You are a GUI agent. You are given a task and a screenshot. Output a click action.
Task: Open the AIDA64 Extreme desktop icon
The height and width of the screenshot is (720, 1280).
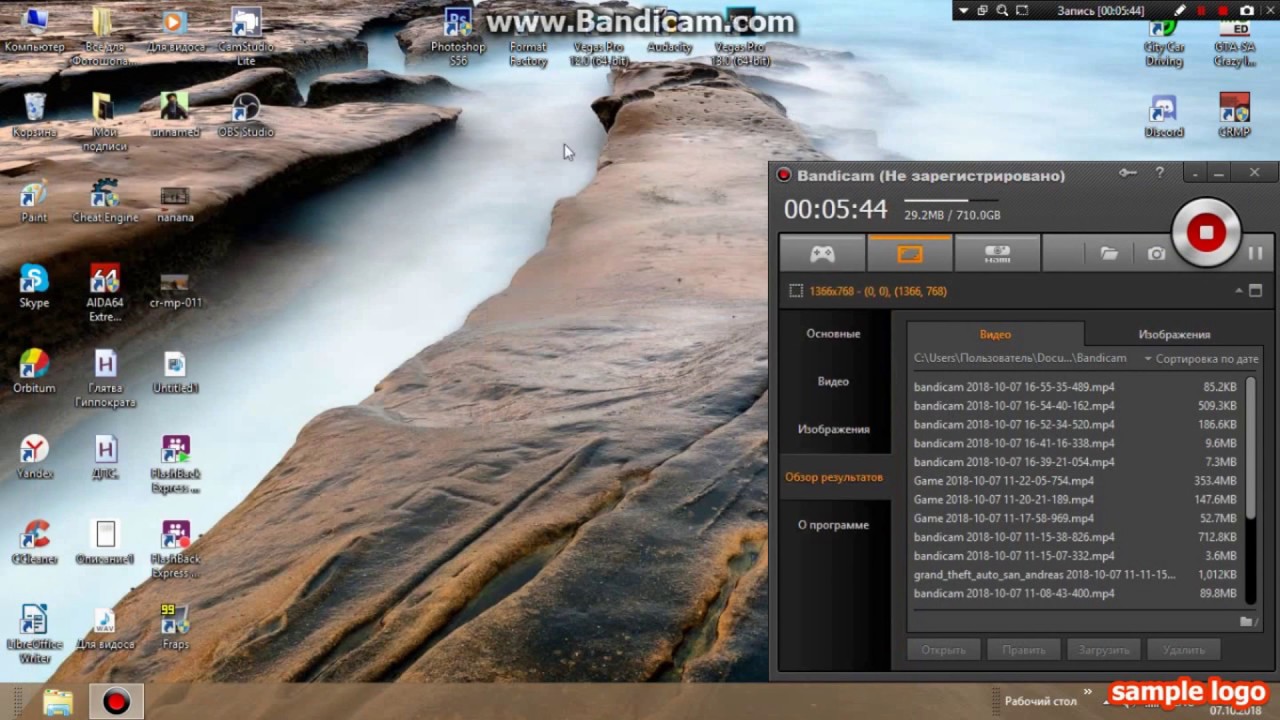[105, 293]
